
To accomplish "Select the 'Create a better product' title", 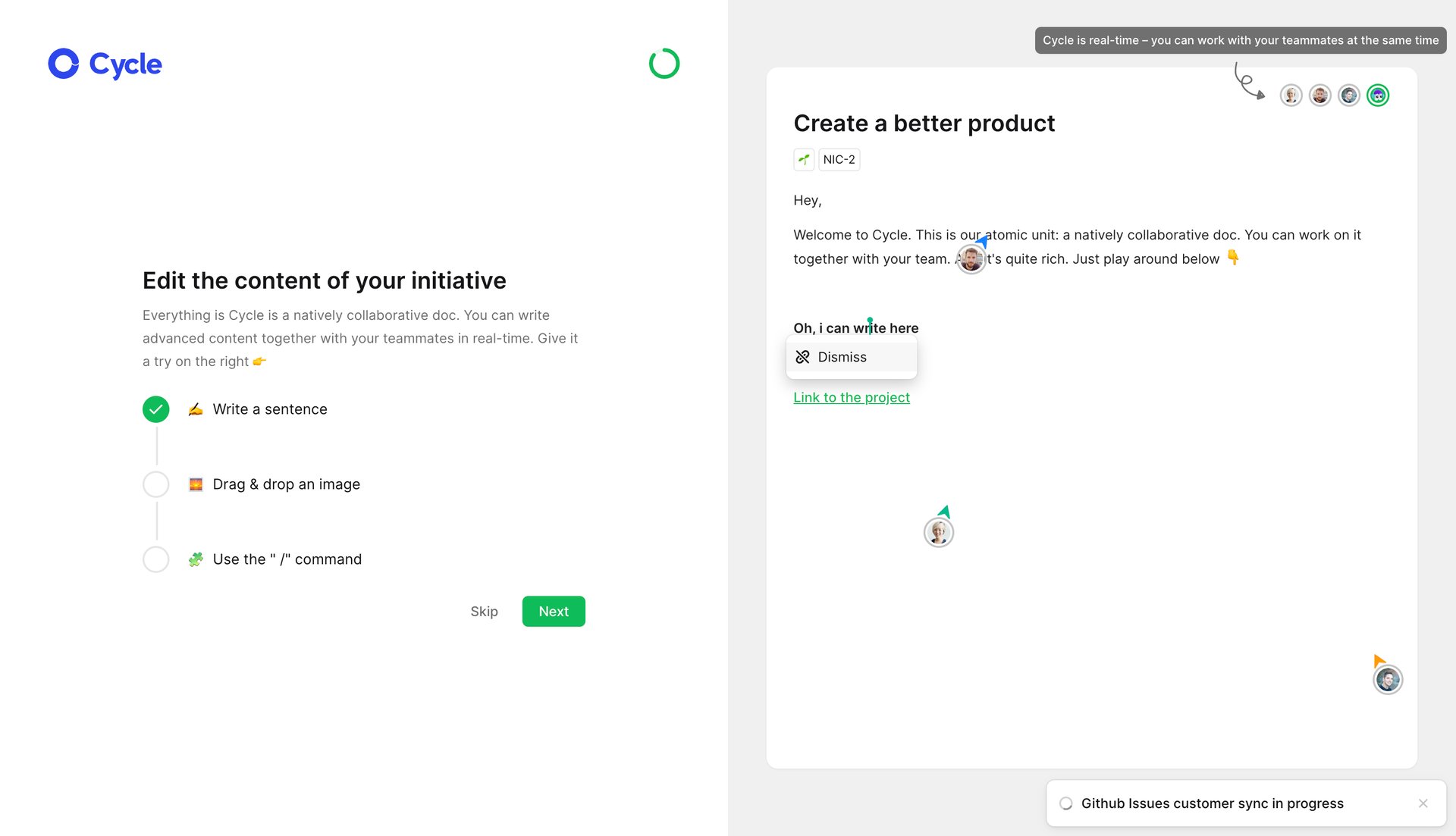I will tap(924, 123).
